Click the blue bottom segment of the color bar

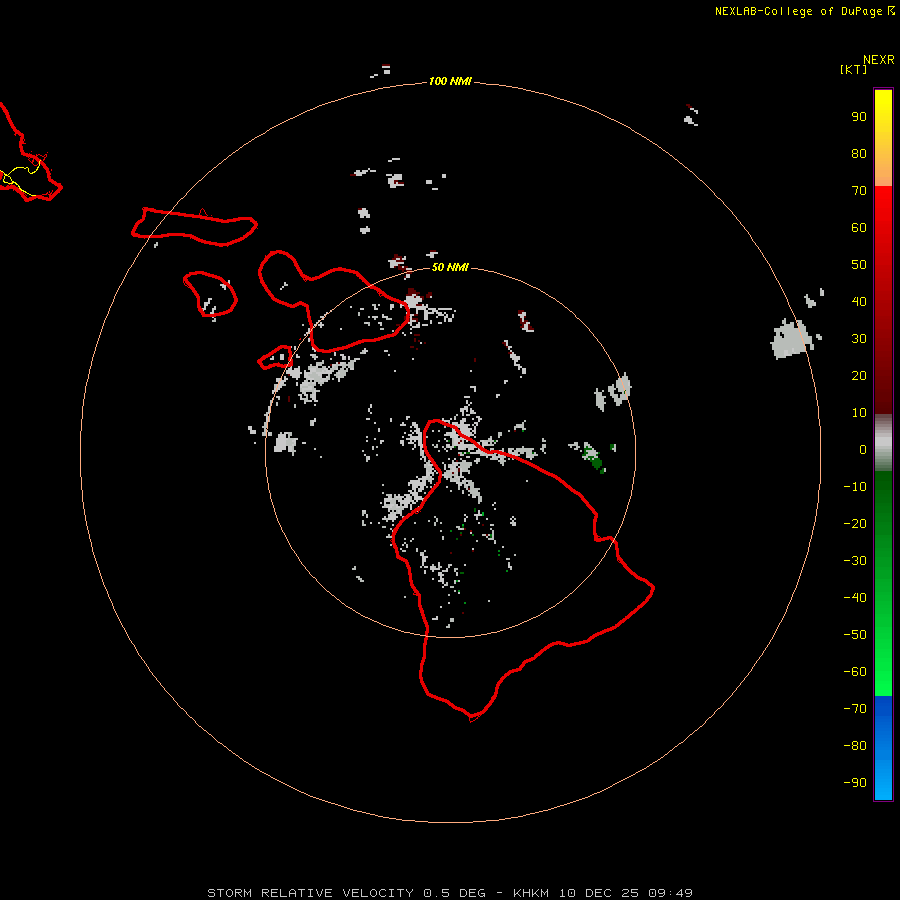click(x=883, y=748)
